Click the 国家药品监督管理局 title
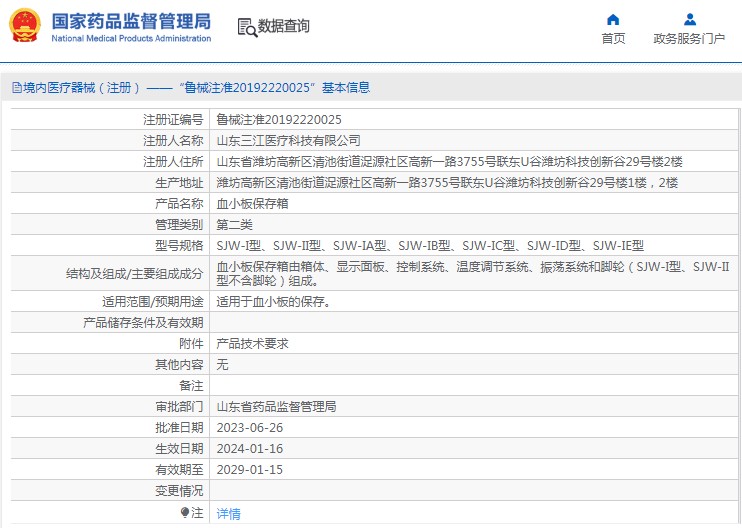The height and width of the screenshot is (528, 742). (131, 21)
